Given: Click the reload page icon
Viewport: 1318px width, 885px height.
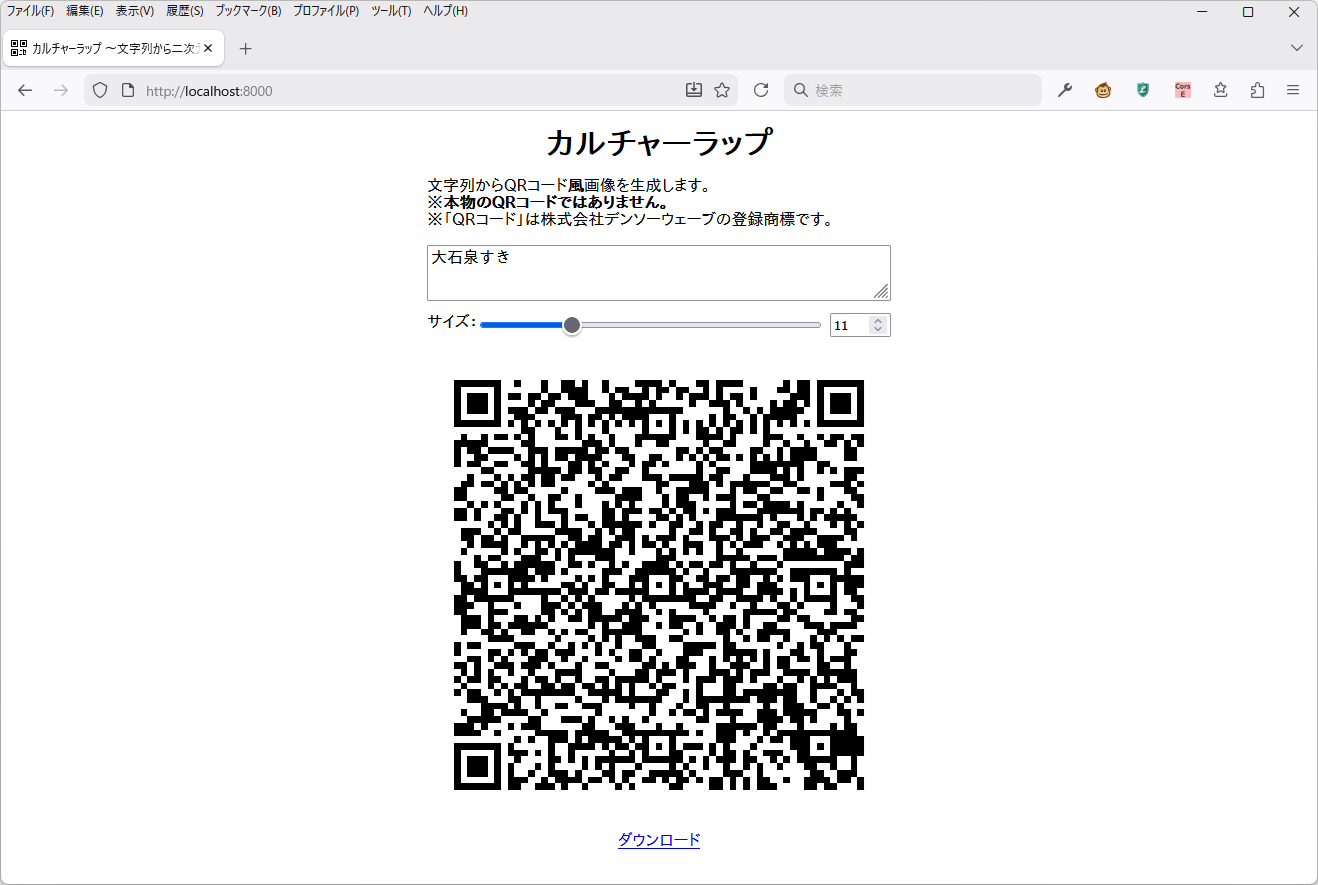Looking at the screenshot, I should point(760,90).
